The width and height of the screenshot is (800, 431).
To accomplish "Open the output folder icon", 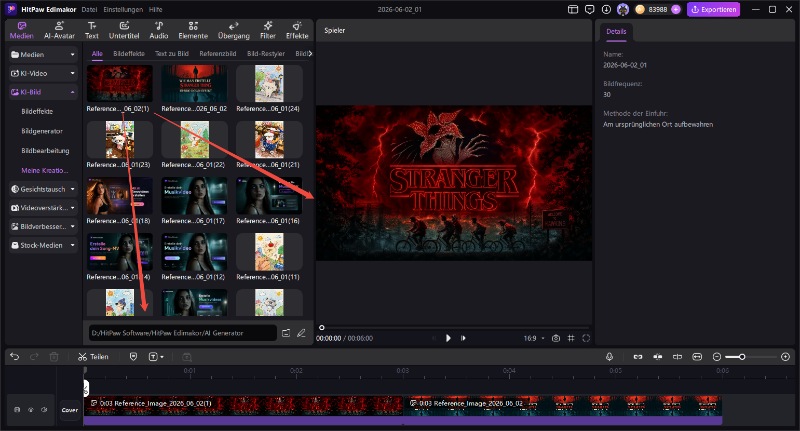I will (x=286, y=333).
